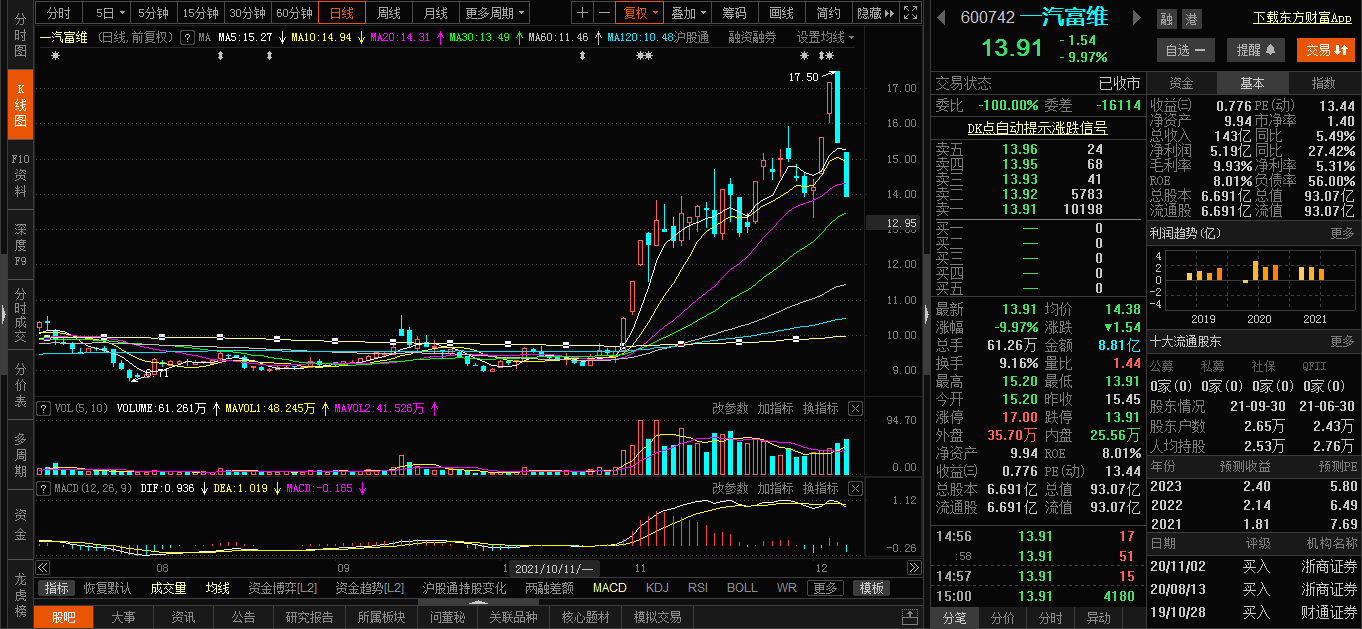Go to next stock arrow

point(1135,17)
